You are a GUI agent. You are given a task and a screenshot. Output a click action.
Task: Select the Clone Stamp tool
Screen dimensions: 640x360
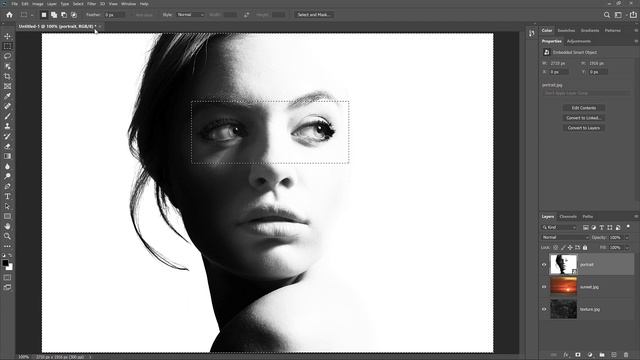[7, 126]
